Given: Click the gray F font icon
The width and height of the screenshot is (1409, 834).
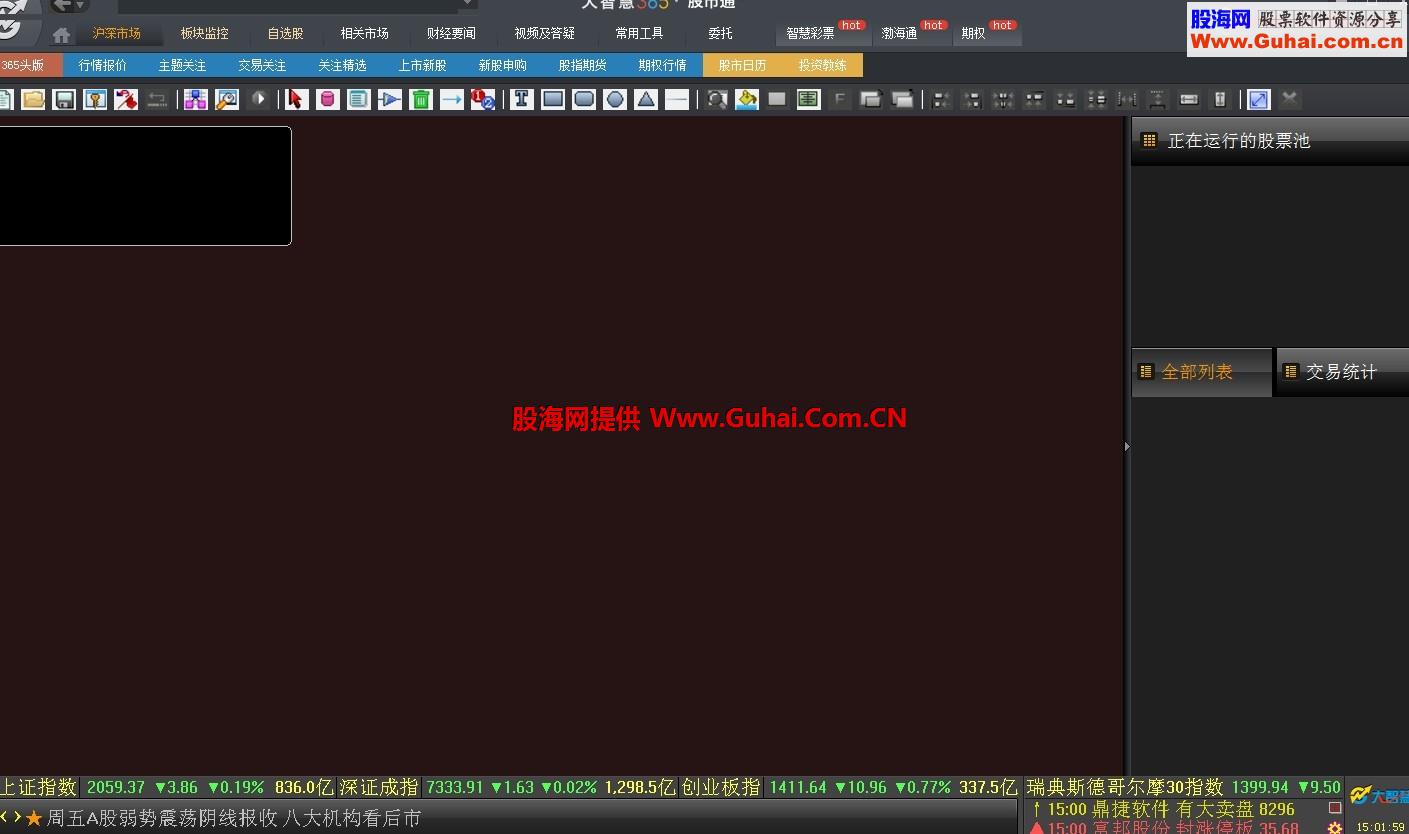Looking at the screenshot, I should pyautogui.click(x=840, y=99).
